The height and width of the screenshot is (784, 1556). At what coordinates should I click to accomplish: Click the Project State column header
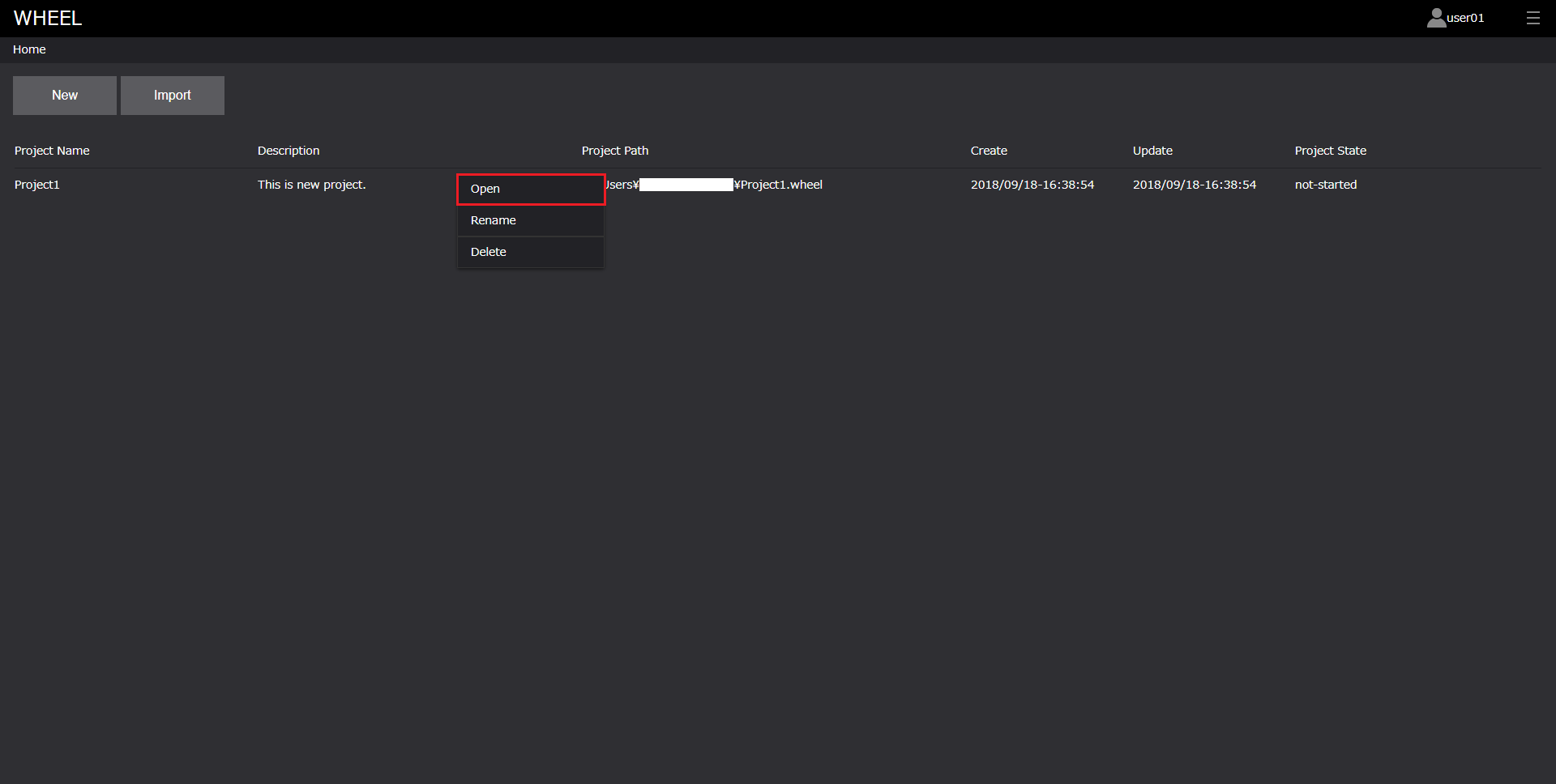tap(1330, 151)
